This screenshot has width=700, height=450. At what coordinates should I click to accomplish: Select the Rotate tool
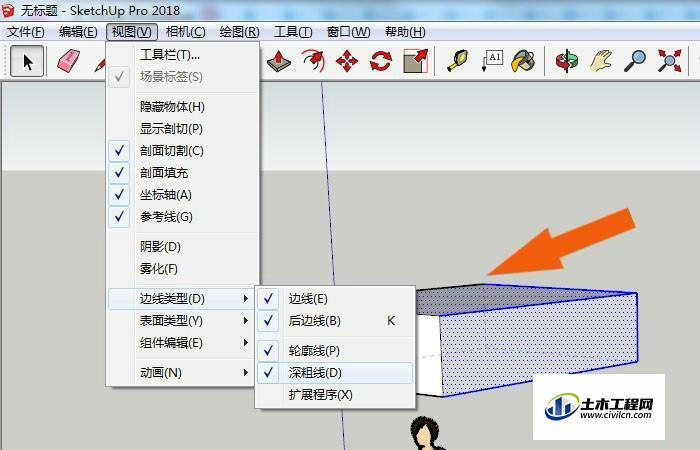381,61
